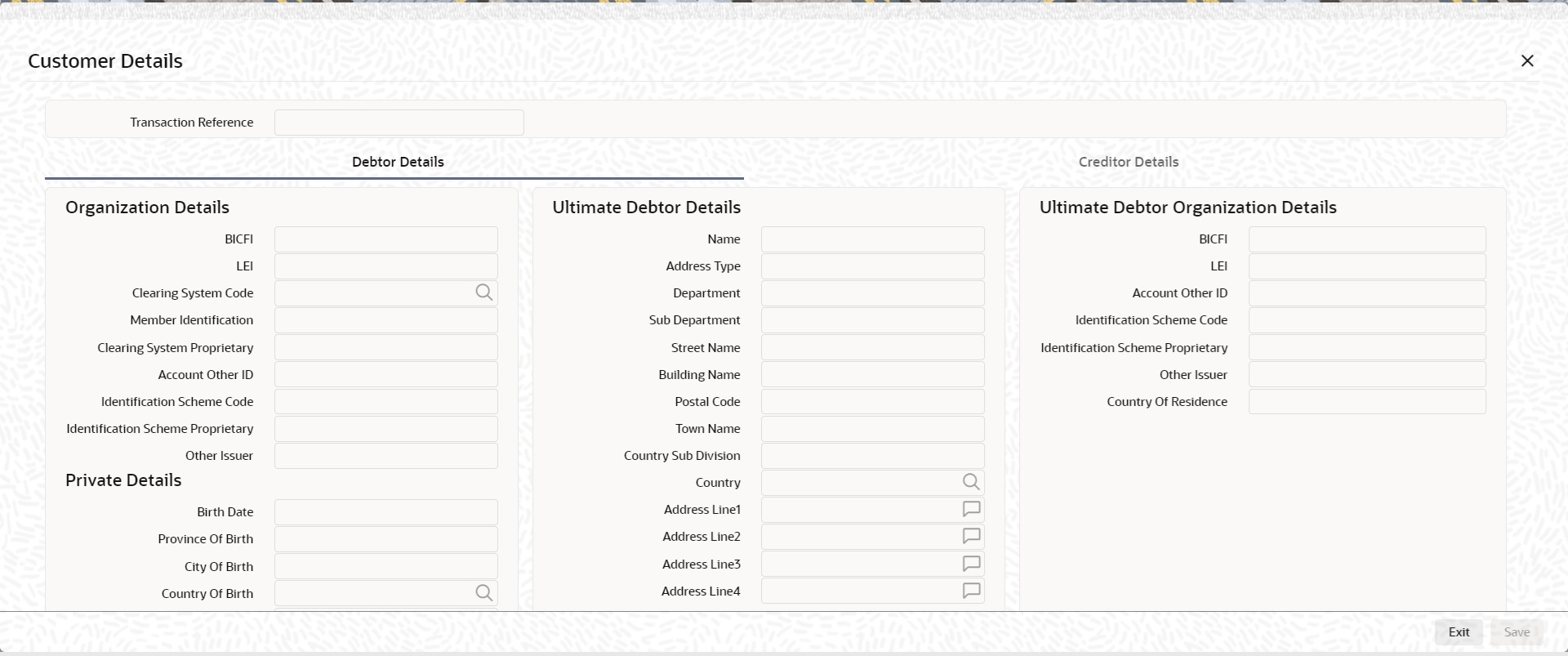Screen dimensions: 1568x656
Task: Click the 'Organization Details' section heading
Action: [x=147, y=208]
